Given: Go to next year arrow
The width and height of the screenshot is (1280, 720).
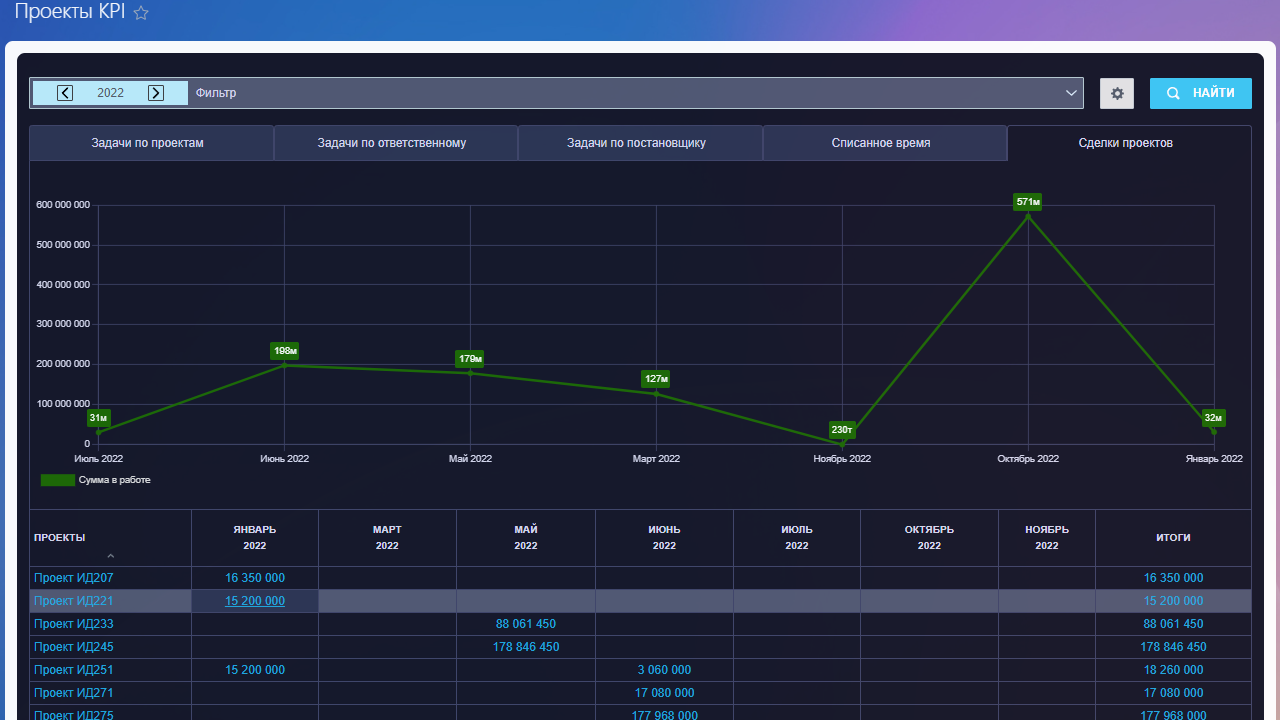Looking at the screenshot, I should (156, 93).
